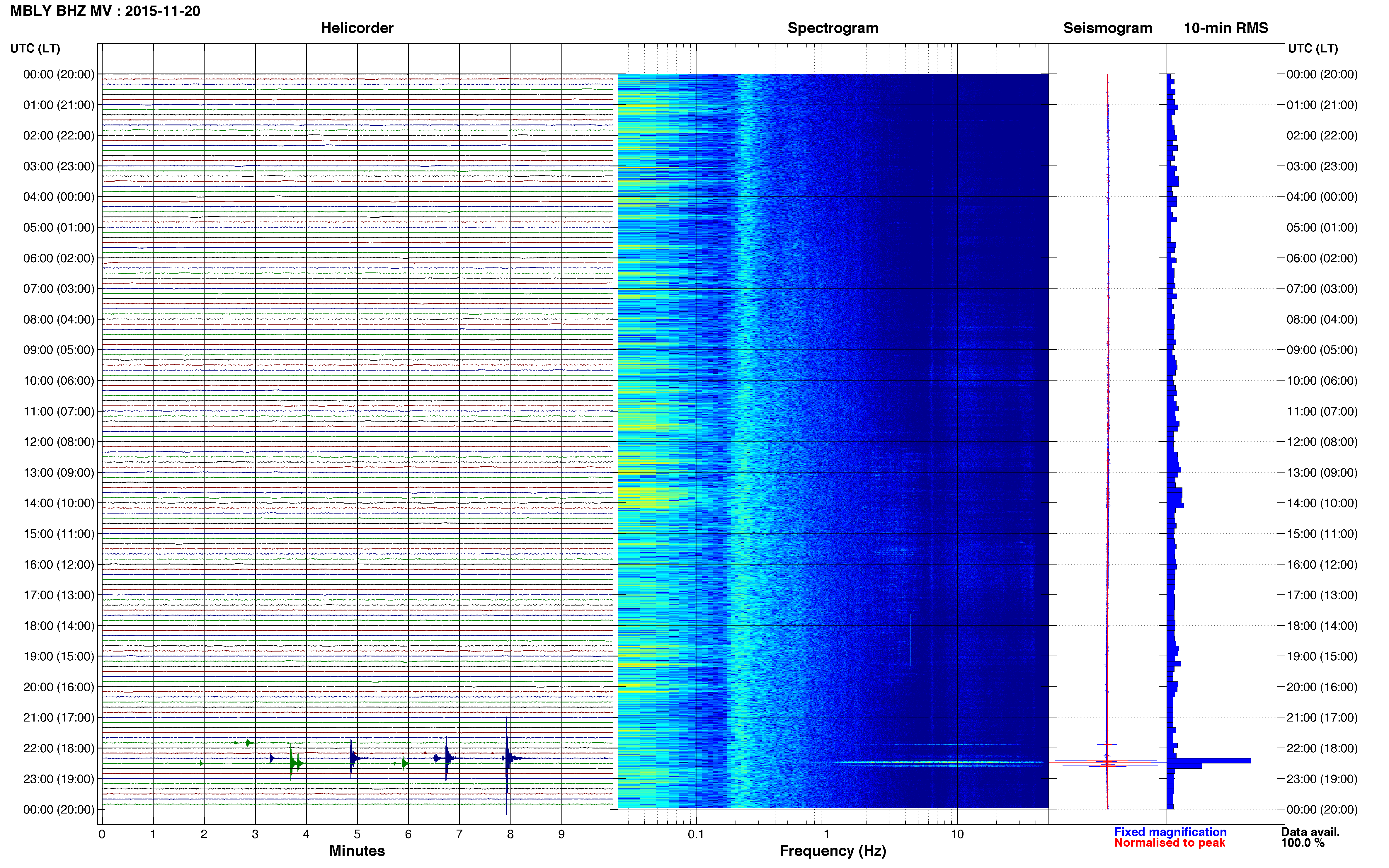
Task: Click the right '11:00 (07:00)' time label
Action: (1322, 411)
